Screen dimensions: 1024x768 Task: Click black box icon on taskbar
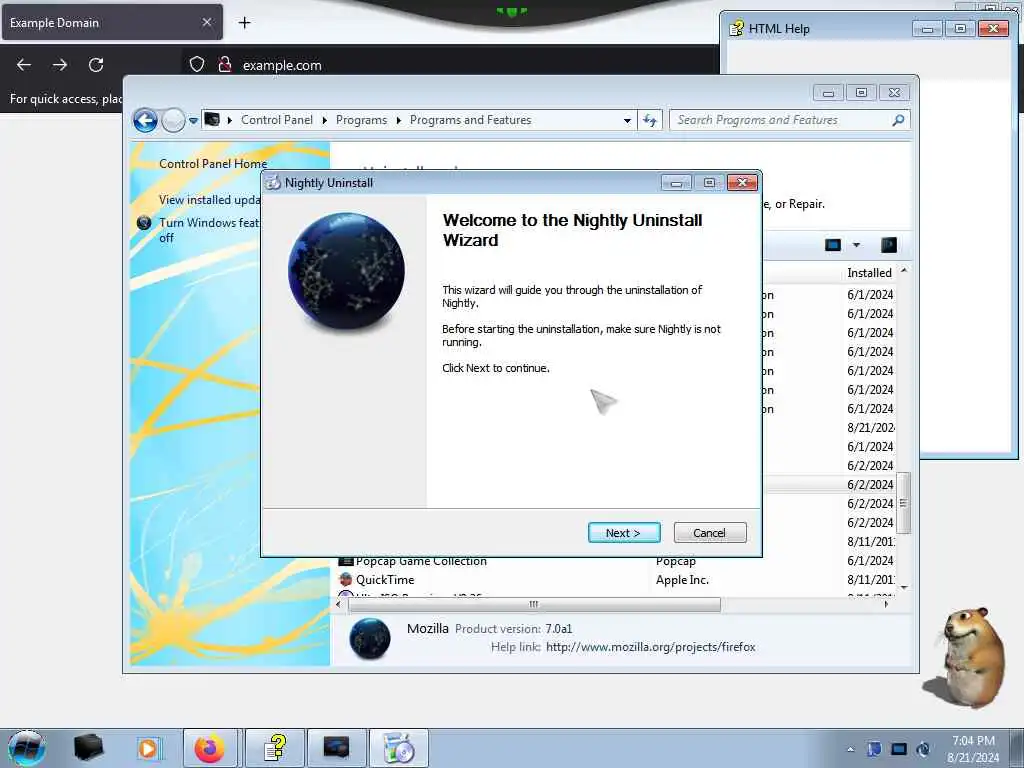click(x=88, y=748)
